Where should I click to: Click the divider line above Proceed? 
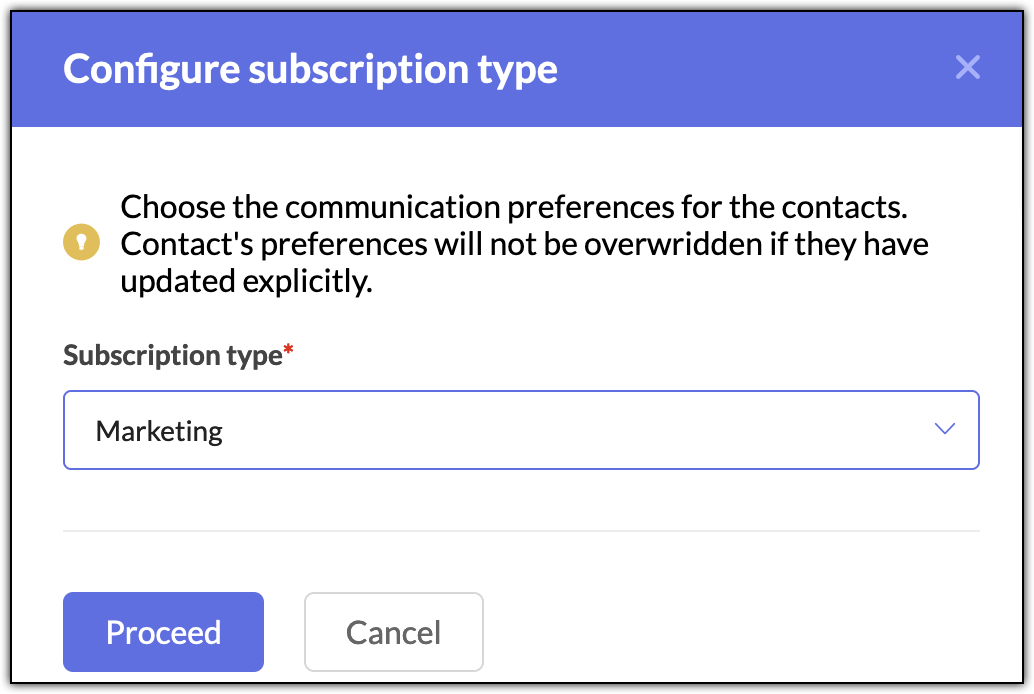[x=520, y=531]
